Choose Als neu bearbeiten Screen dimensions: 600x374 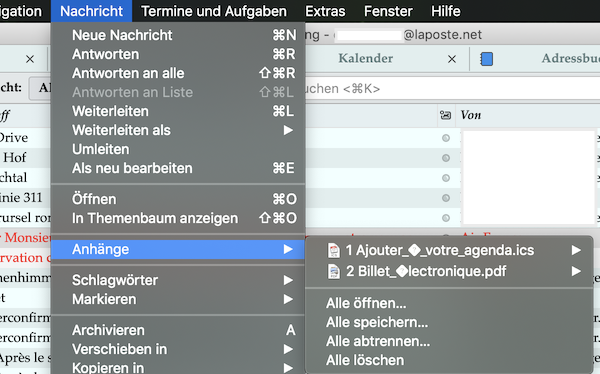pos(178,168)
